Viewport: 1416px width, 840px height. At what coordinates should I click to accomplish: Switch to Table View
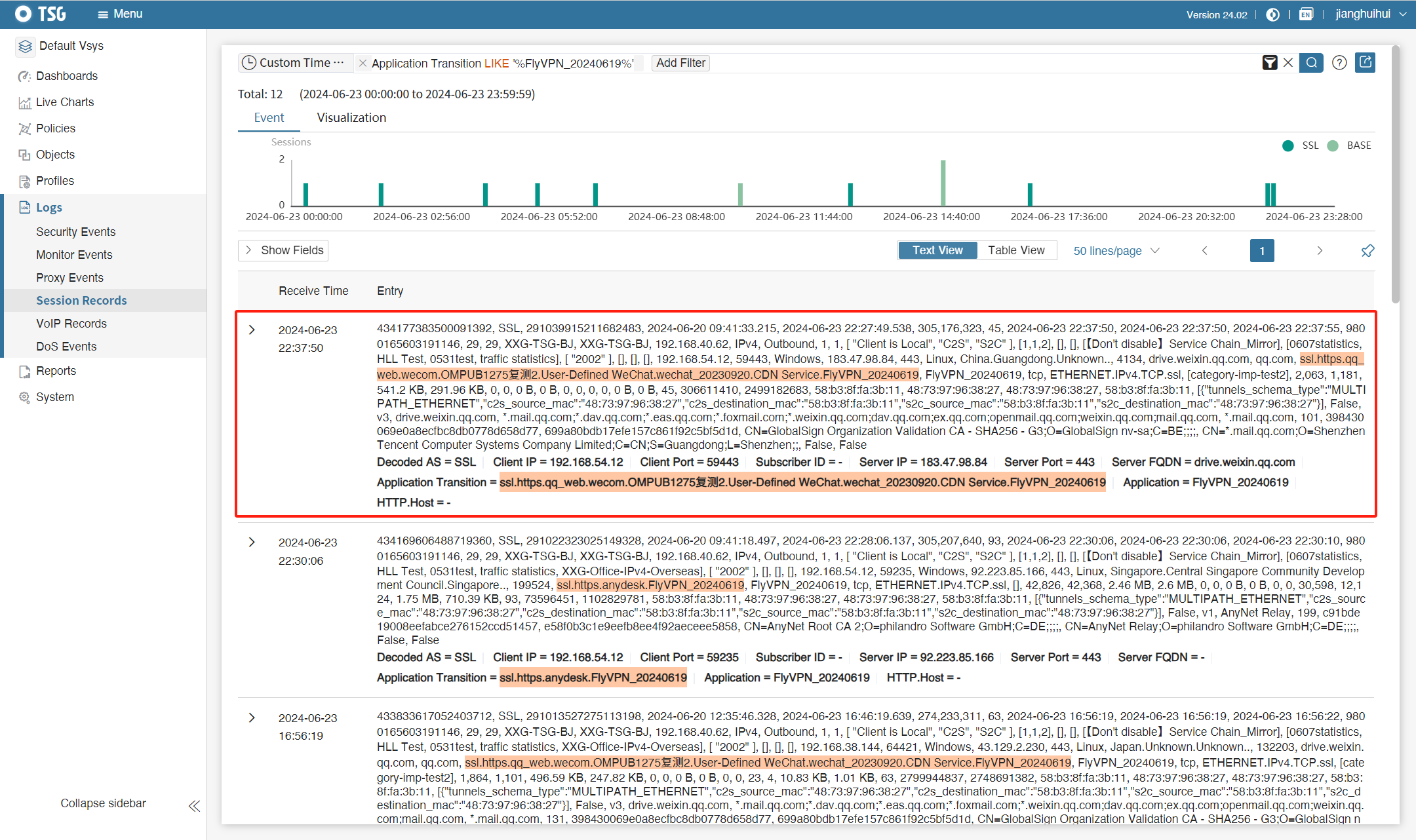pyautogui.click(x=1016, y=250)
